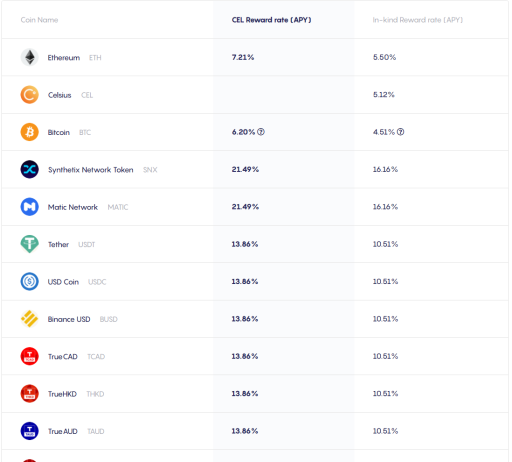This screenshot has width=512, height=462.
Task: Click Matic Network's 21.49% CEL rate
Action: (x=245, y=207)
